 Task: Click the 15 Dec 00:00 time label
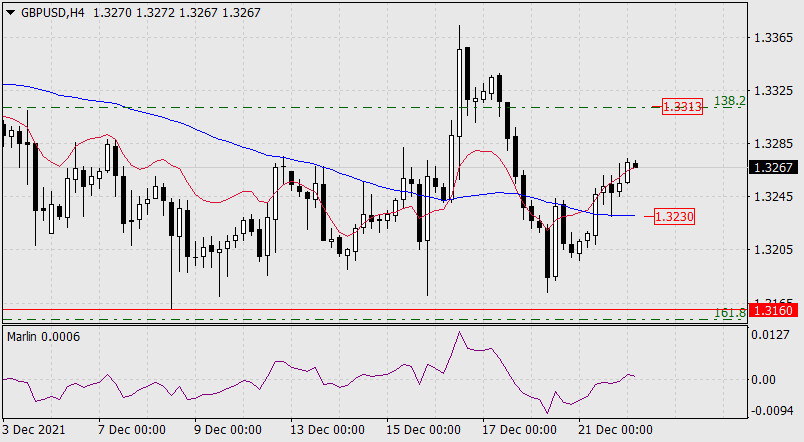423,429
